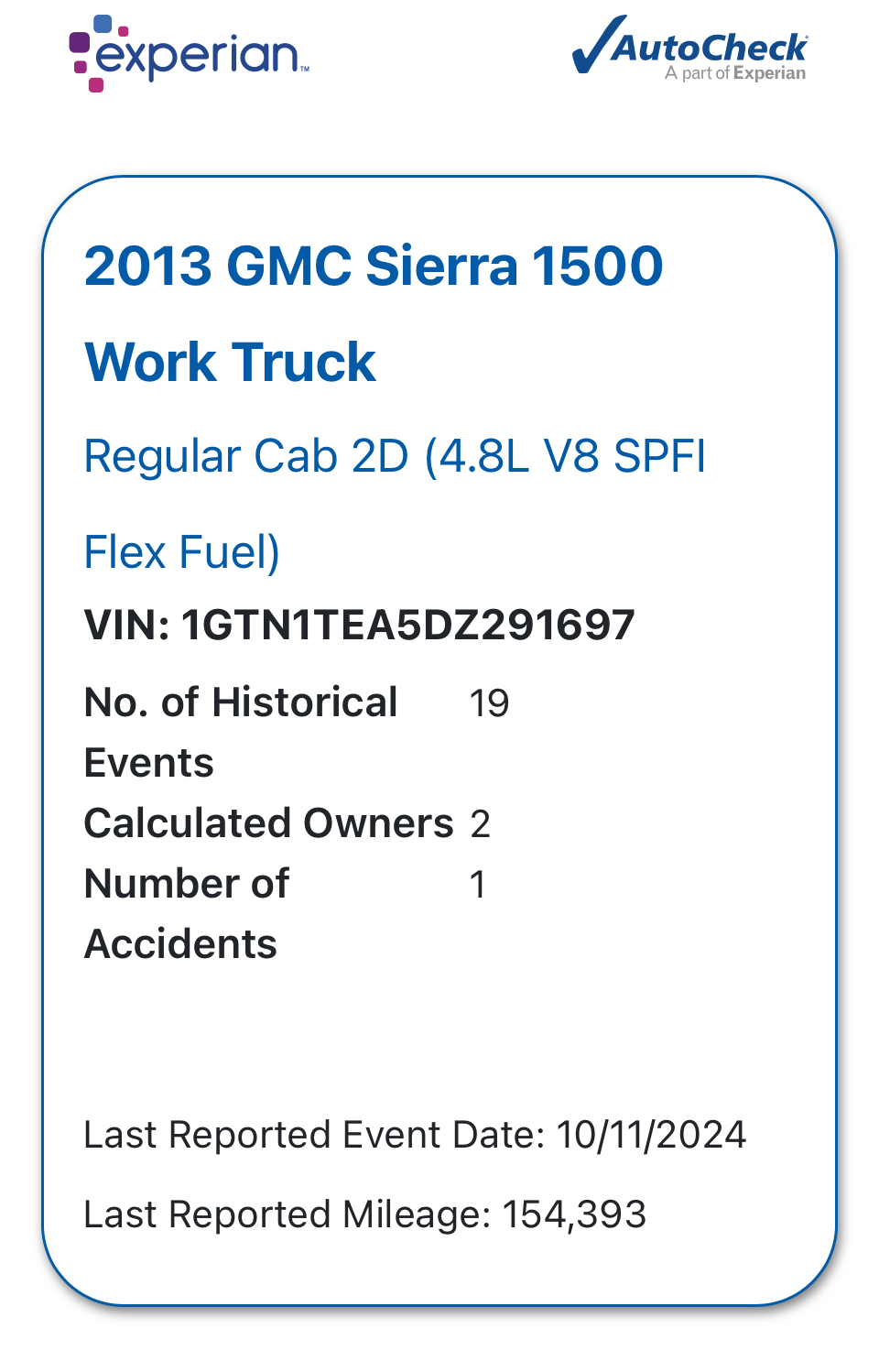Click the accidents count value 1

click(x=477, y=885)
